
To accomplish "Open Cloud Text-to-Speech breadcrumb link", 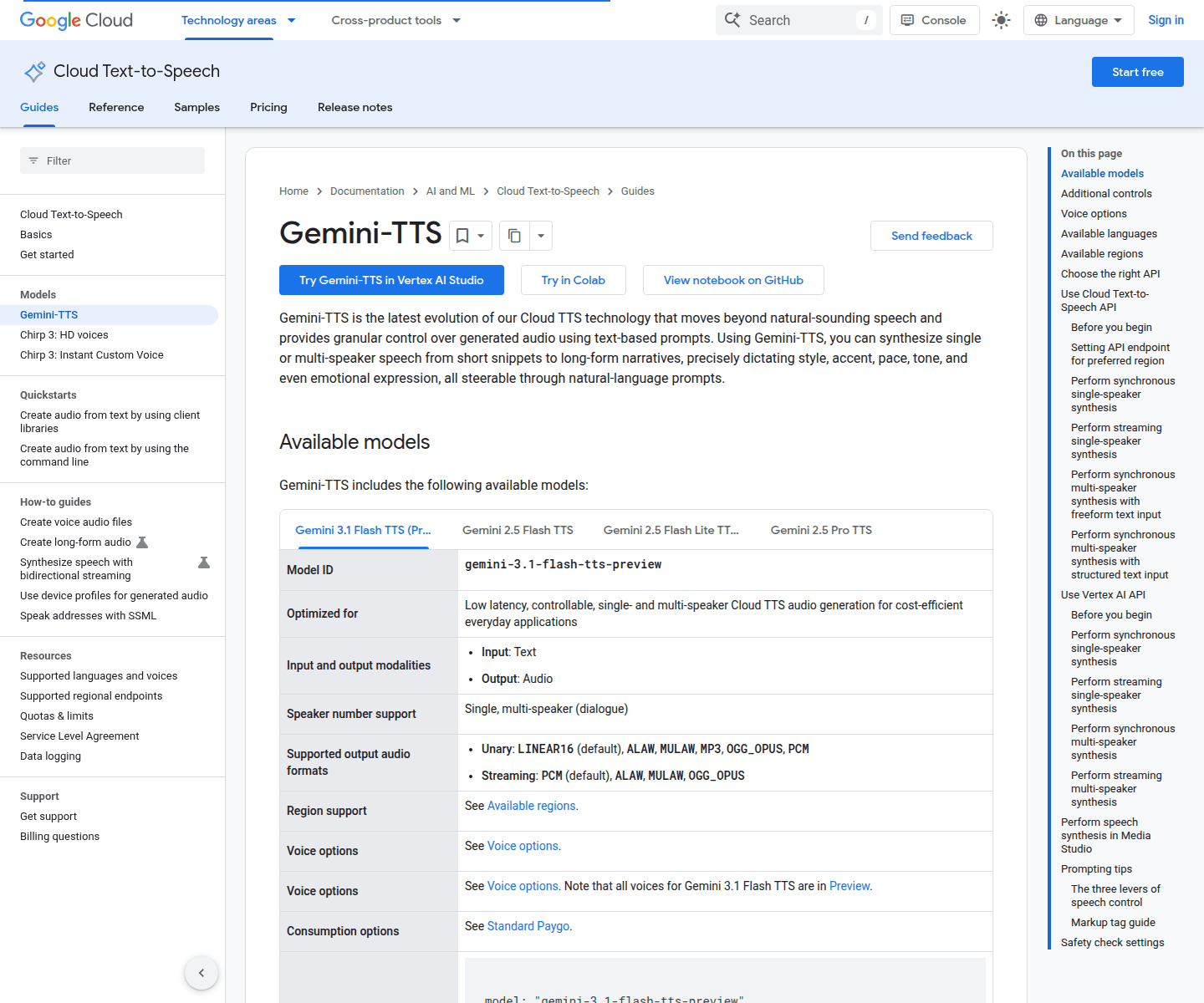I will [x=548, y=191].
